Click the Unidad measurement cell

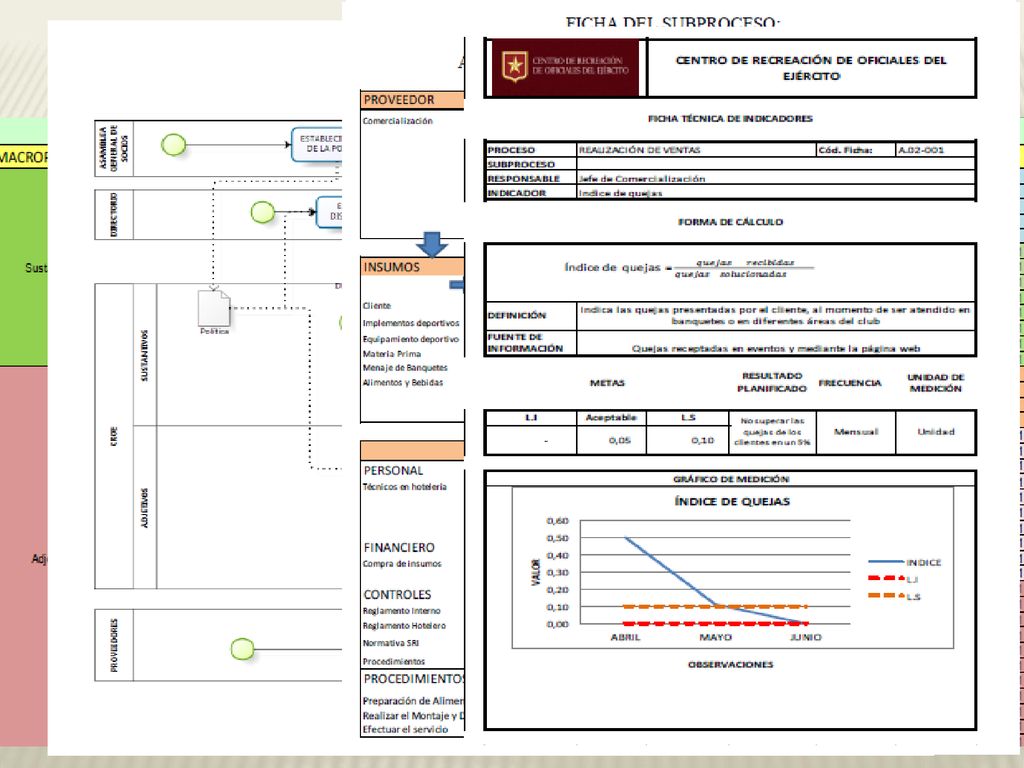click(x=936, y=432)
